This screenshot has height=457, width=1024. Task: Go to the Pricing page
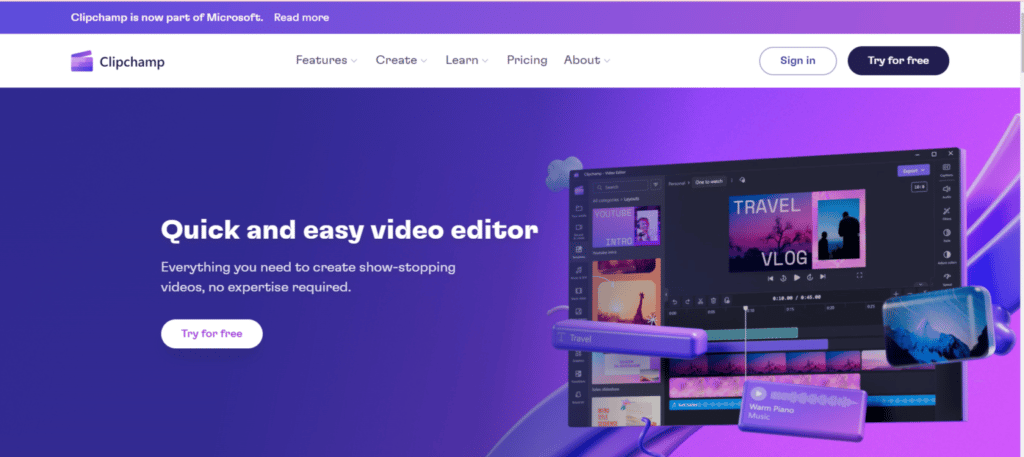pyautogui.click(x=527, y=61)
